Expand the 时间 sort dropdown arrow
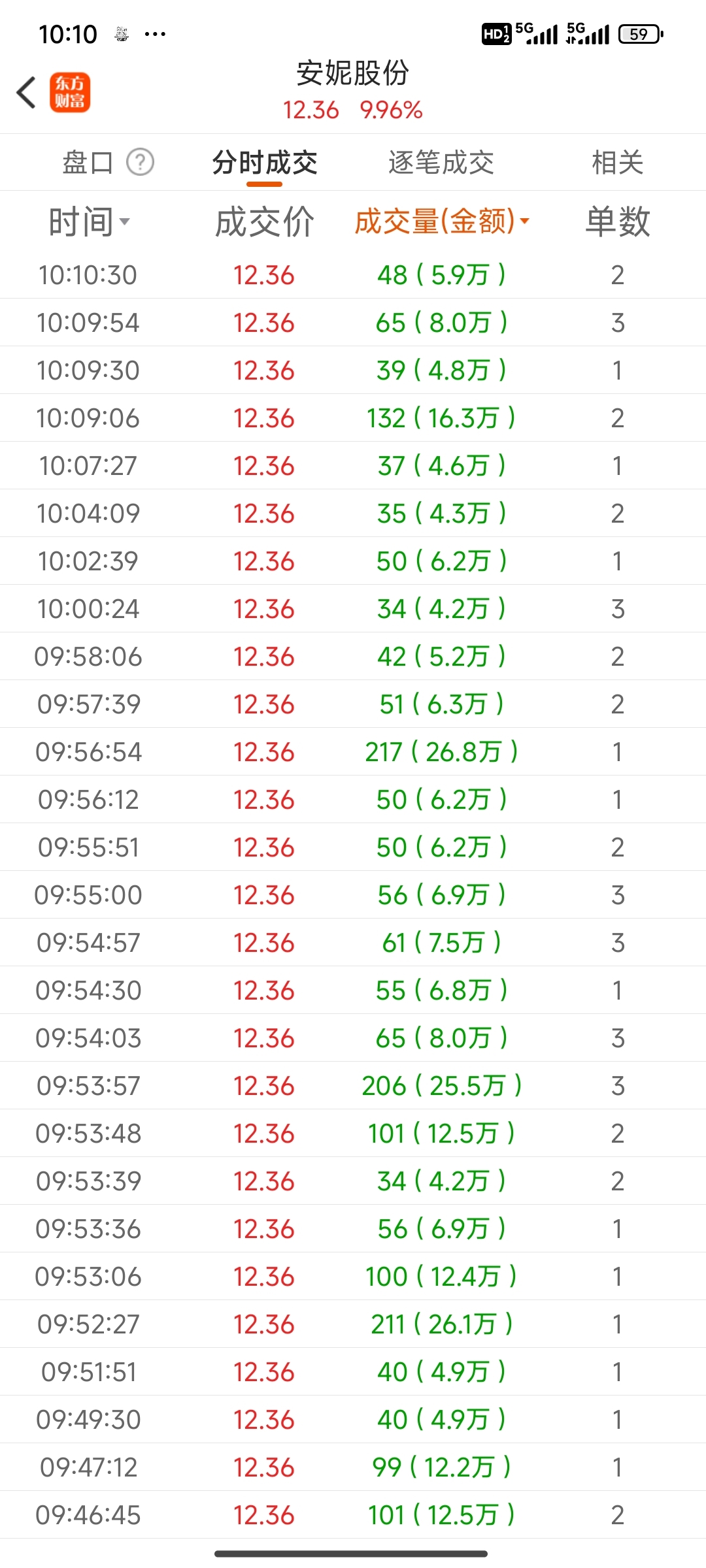The image size is (706, 1568). [x=124, y=221]
